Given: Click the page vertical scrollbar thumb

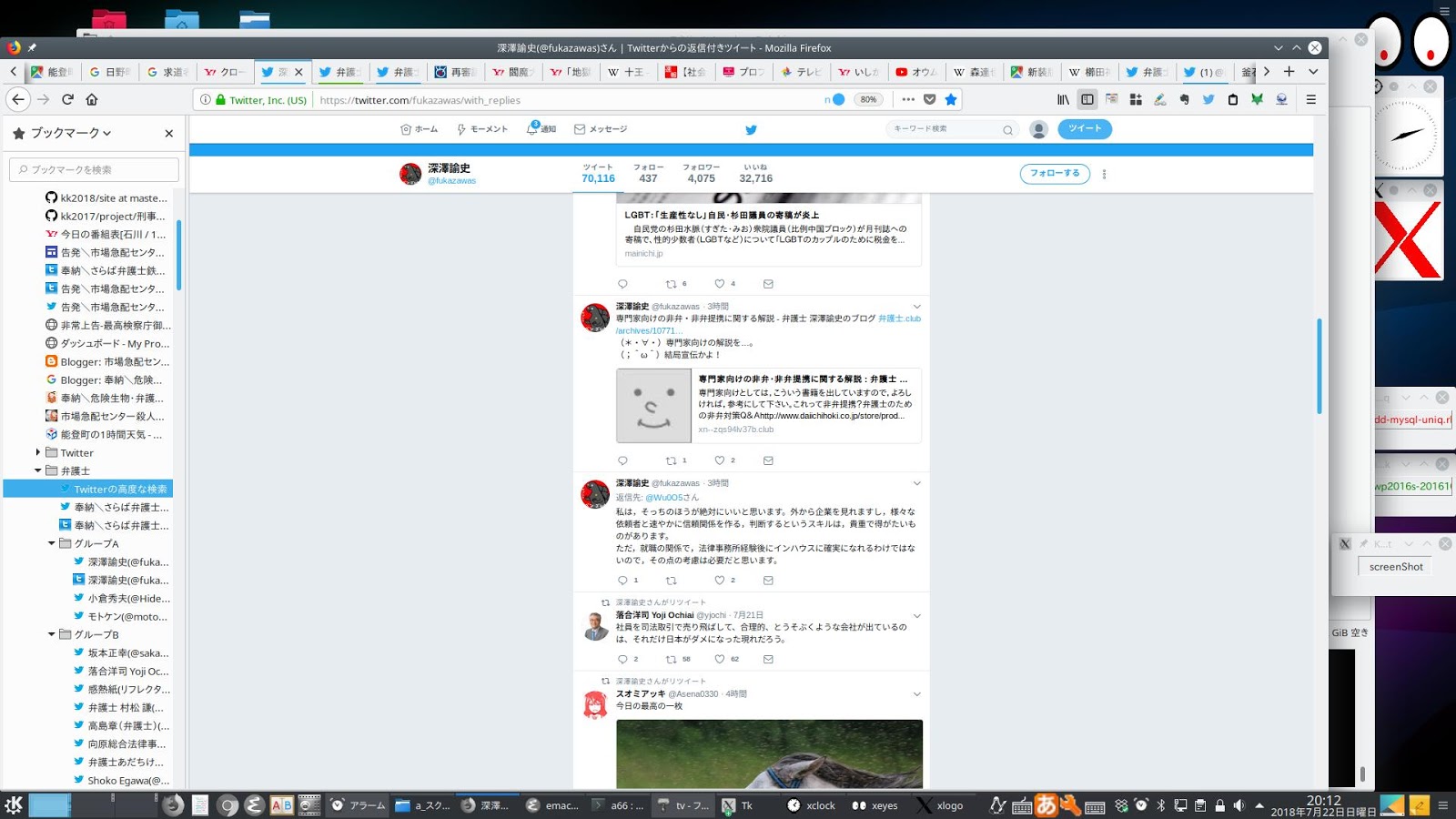Looking at the screenshot, I should click(x=1319, y=366).
